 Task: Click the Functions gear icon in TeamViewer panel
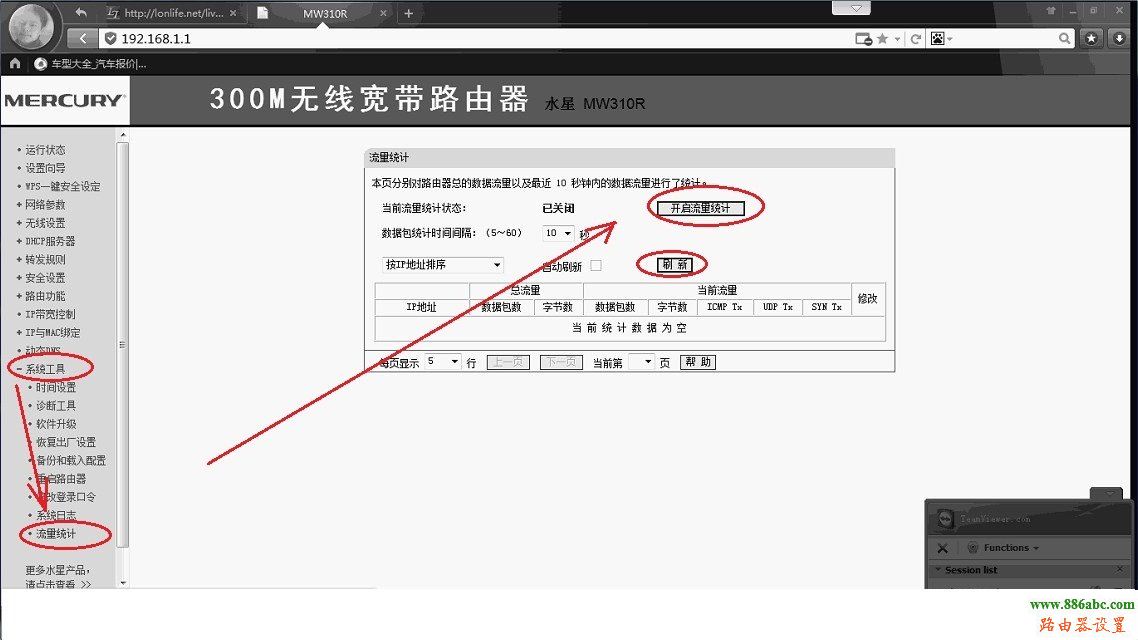tap(973, 548)
